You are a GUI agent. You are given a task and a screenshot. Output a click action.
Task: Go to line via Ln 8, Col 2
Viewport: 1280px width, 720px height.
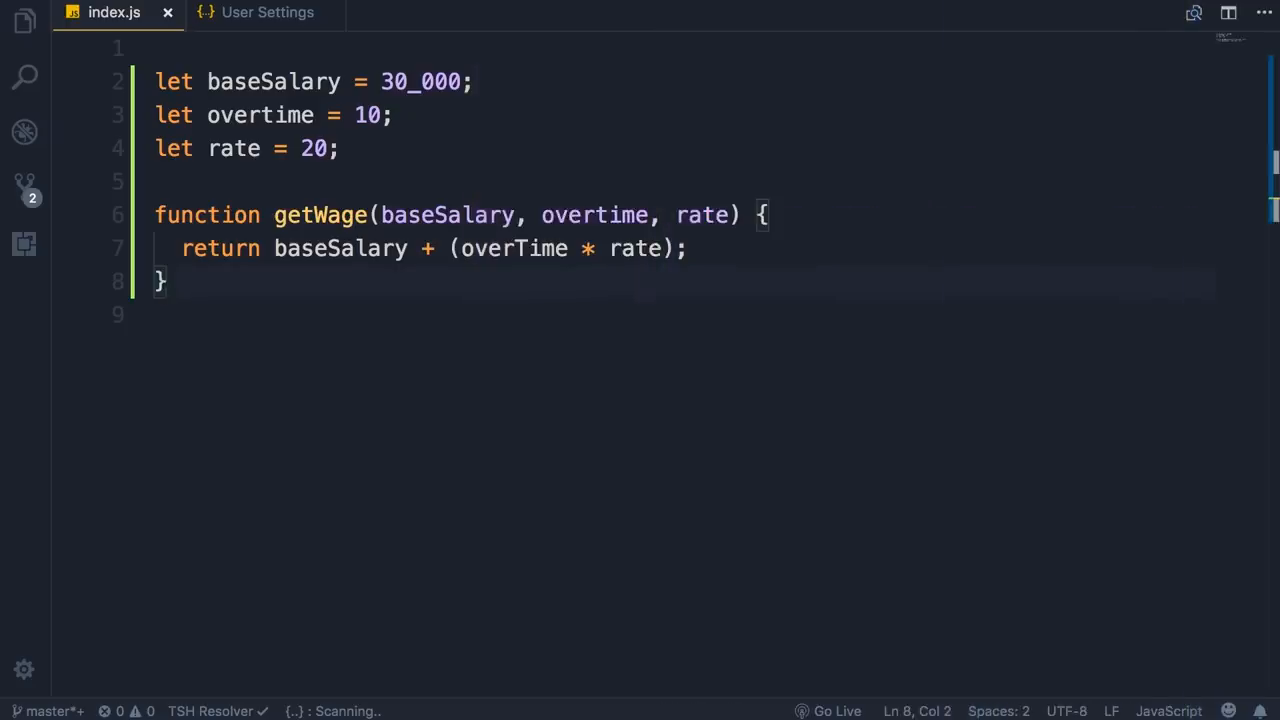pos(917,711)
